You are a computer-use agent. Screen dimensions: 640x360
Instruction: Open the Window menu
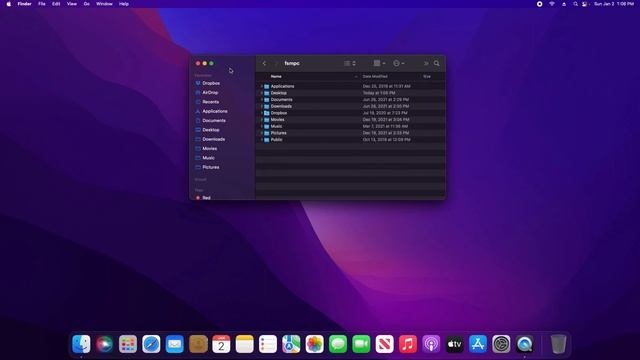tap(104, 4)
